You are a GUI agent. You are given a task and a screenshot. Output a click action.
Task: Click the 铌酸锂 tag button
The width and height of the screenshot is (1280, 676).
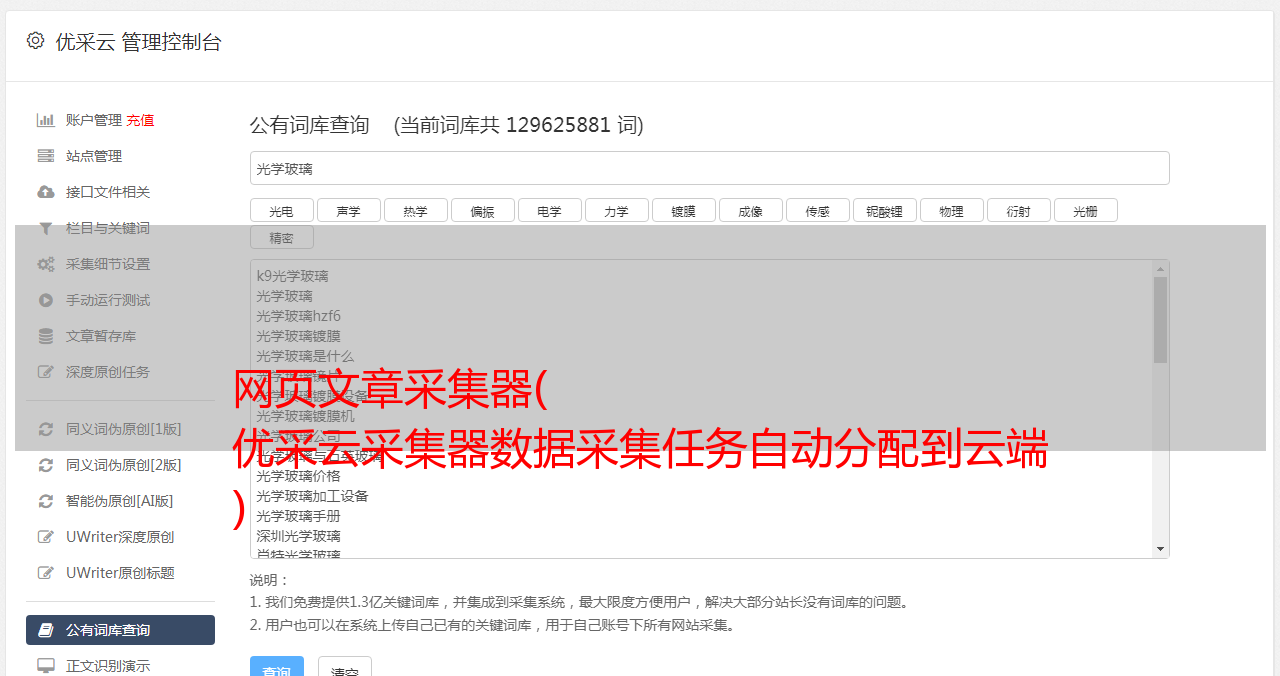click(x=884, y=210)
